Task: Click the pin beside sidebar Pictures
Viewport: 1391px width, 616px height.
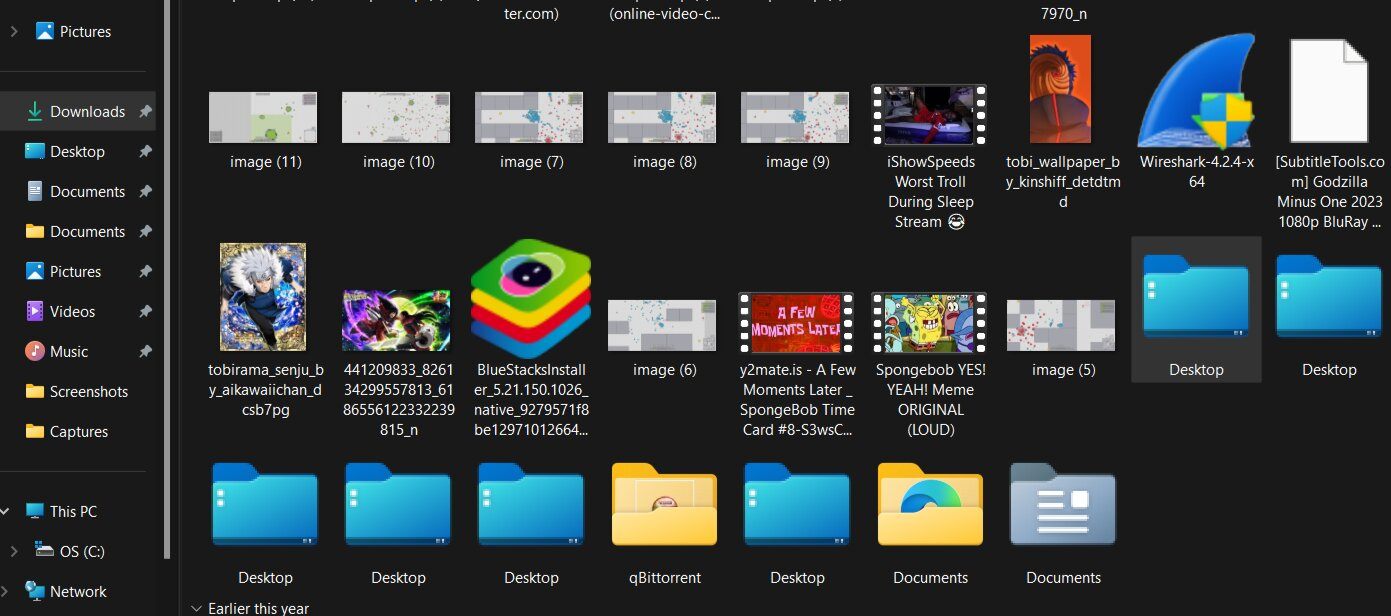Action: pos(145,272)
